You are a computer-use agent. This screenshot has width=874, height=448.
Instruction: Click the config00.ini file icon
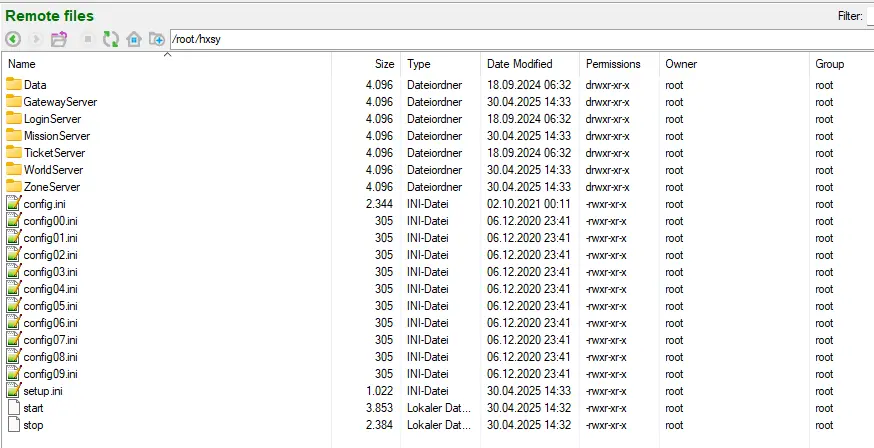[x=14, y=221]
